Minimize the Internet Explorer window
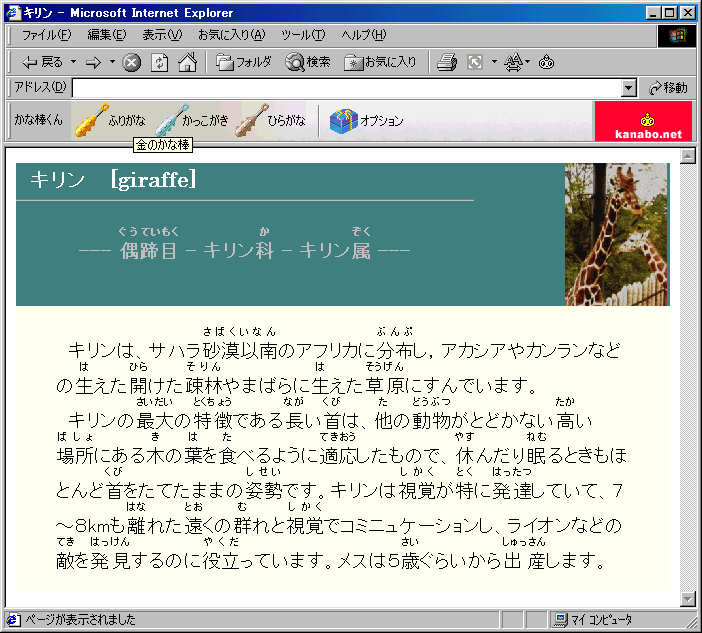This screenshot has height=633, width=702. coord(653,13)
